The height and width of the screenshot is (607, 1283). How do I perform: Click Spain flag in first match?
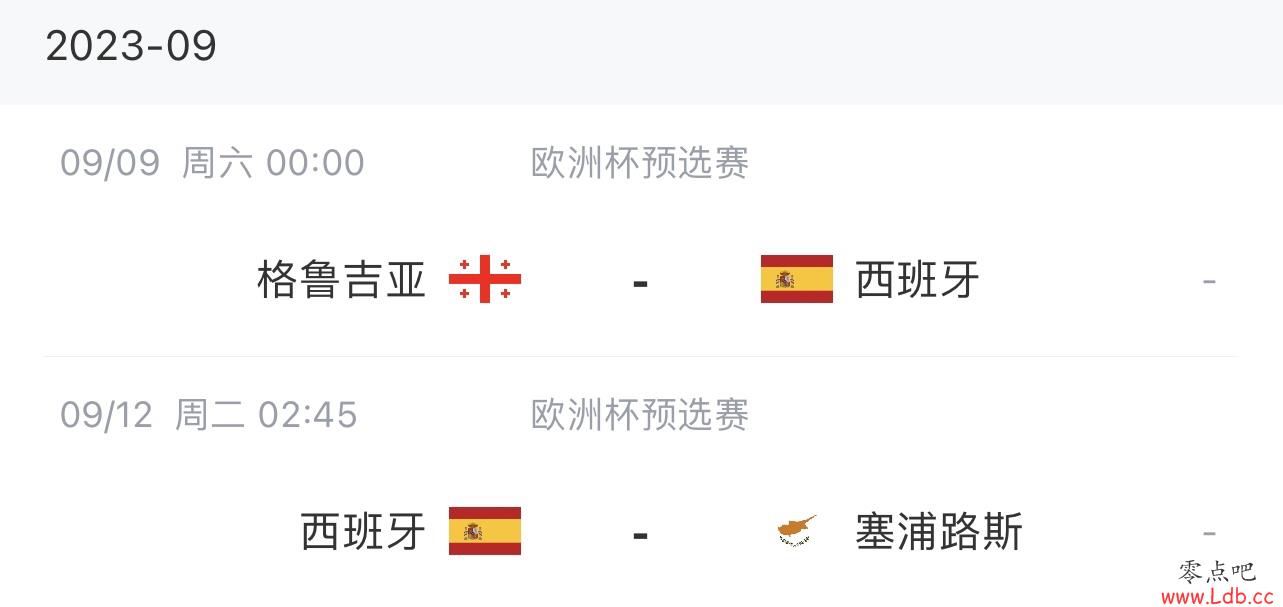pyautogui.click(x=797, y=279)
